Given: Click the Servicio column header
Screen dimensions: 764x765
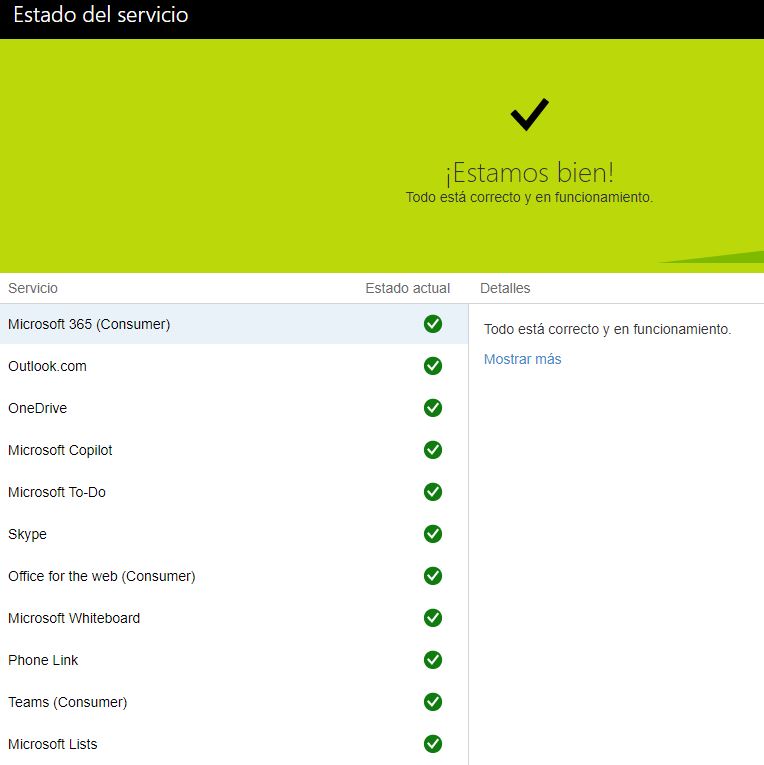Looking at the screenshot, I should coord(33,288).
